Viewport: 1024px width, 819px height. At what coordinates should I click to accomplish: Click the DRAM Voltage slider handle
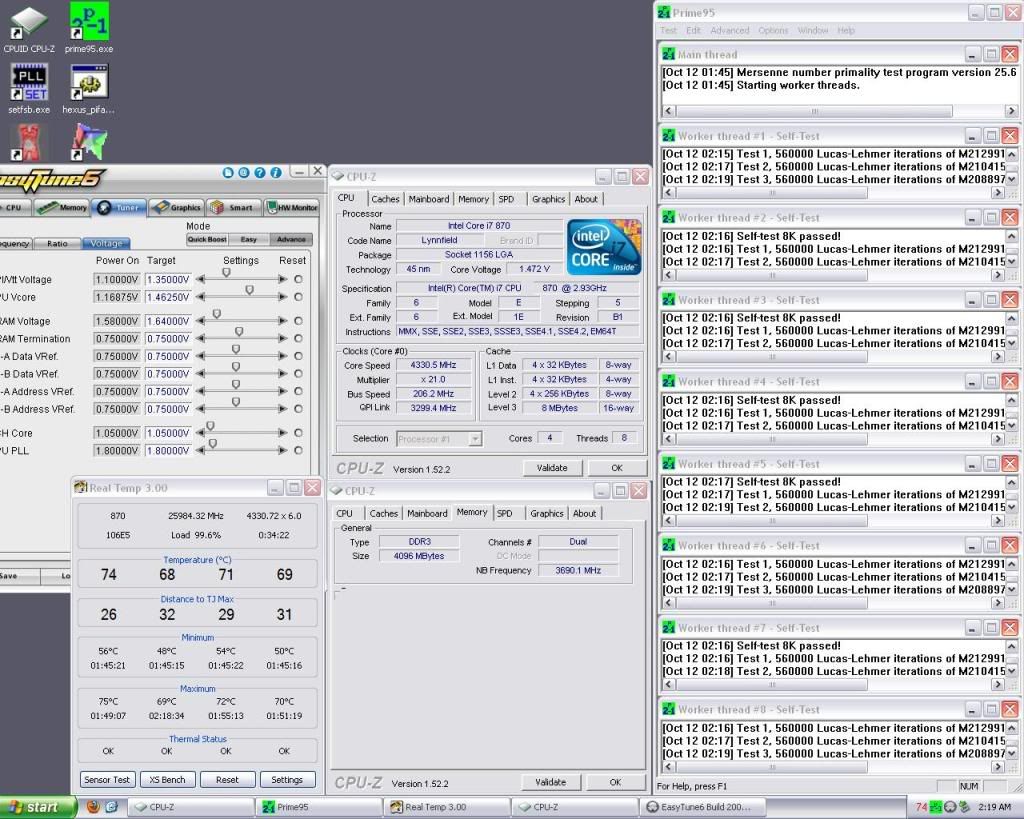(217, 313)
